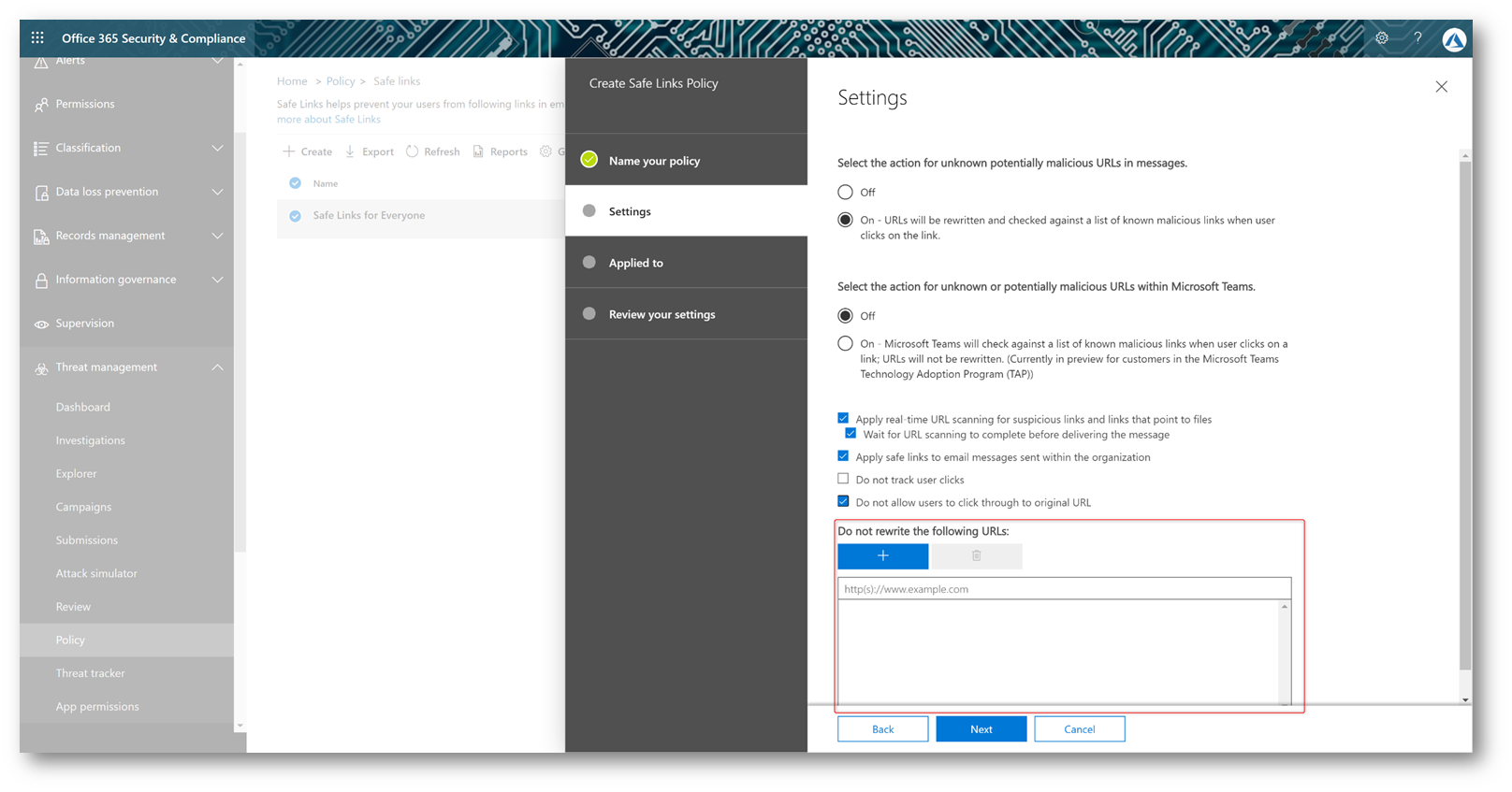Click the URL list box scrollbar
The image size is (1512, 792).
coord(1285,653)
